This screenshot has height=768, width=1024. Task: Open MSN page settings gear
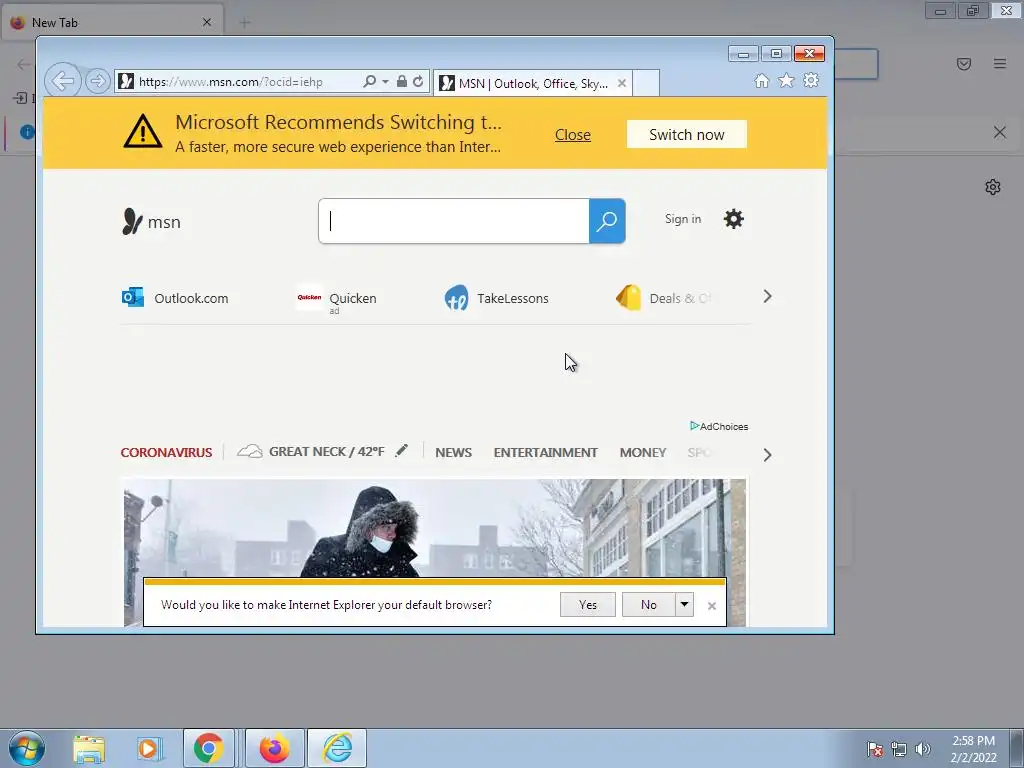coord(733,219)
